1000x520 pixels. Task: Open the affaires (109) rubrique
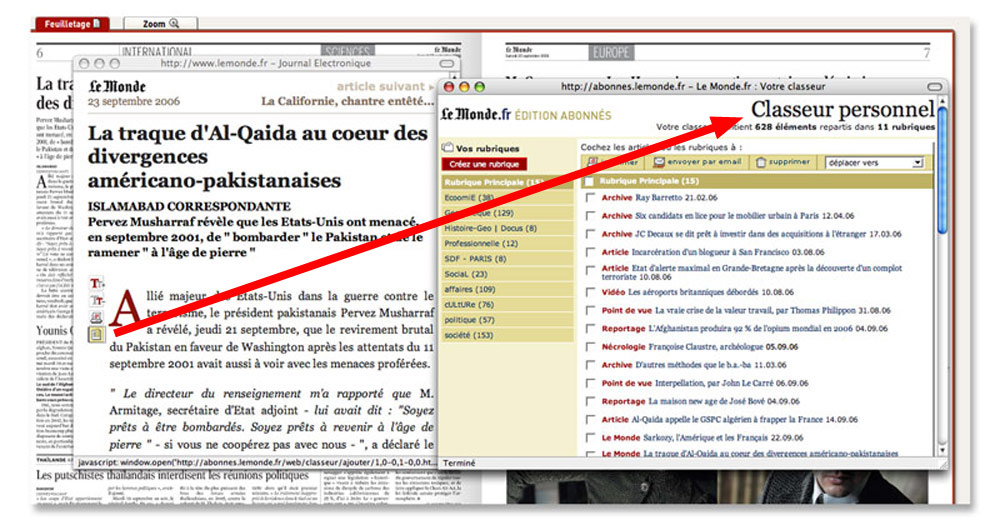pos(507,290)
